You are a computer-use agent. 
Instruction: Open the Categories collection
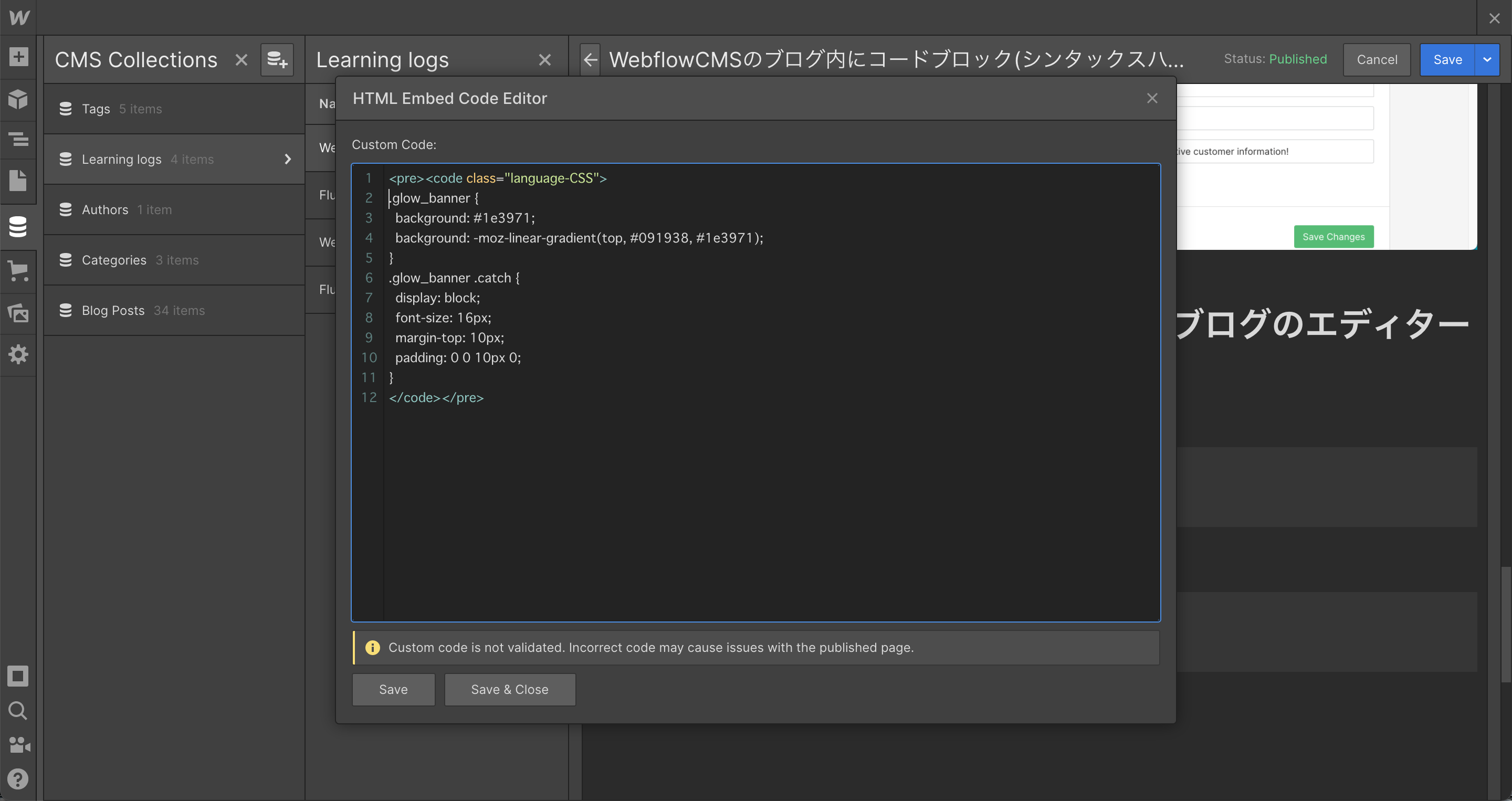click(x=114, y=260)
